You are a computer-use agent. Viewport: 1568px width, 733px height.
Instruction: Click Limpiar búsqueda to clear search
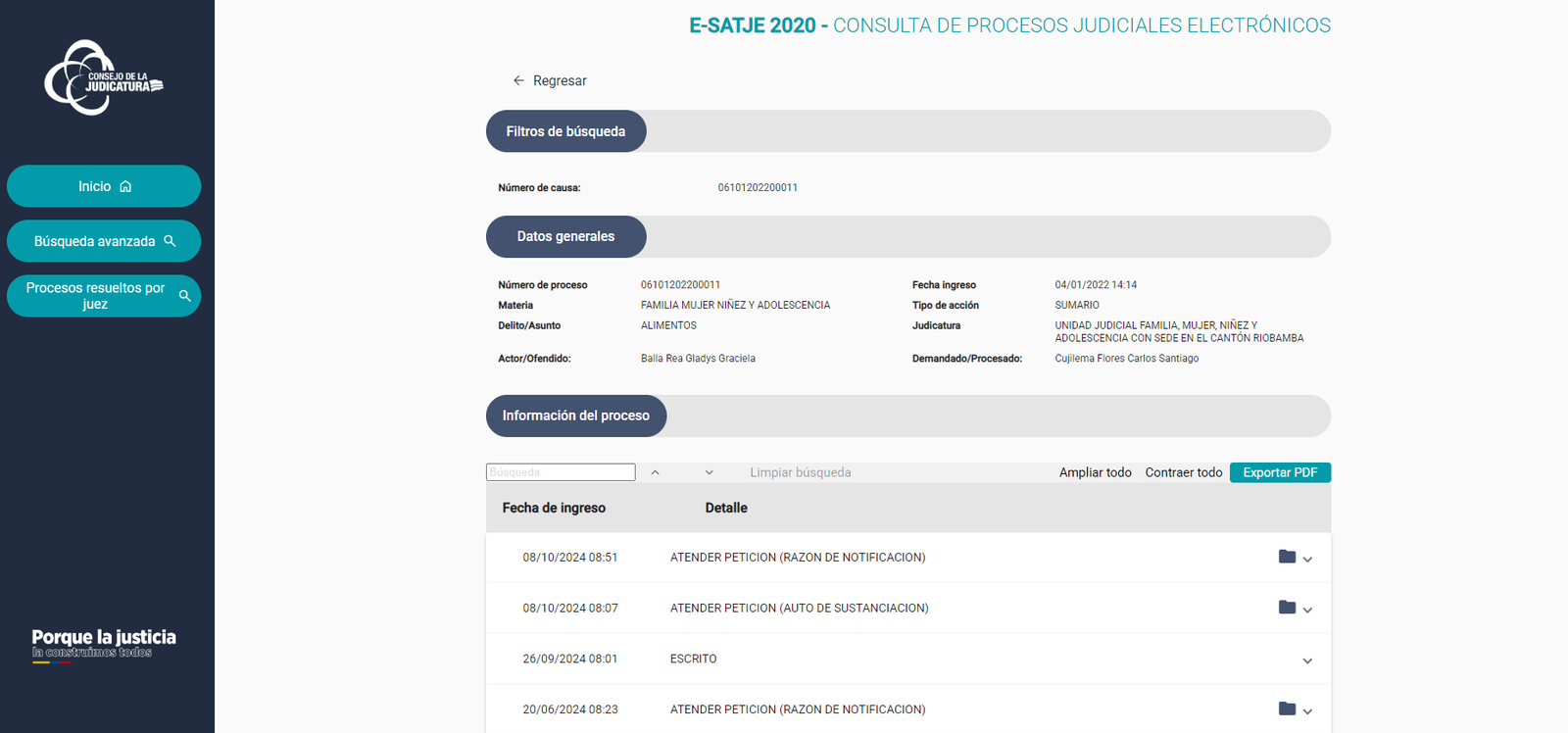point(800,472)
